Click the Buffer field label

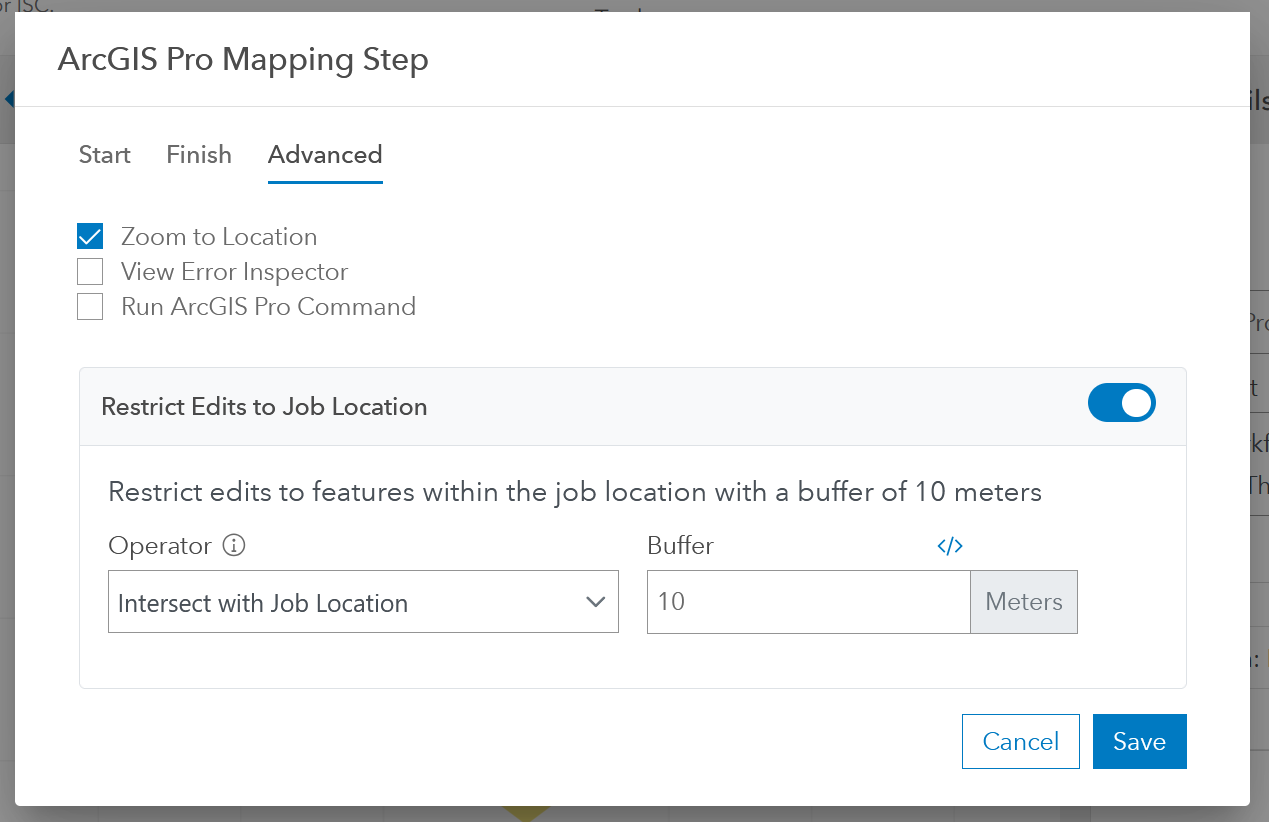coord(681,546)
